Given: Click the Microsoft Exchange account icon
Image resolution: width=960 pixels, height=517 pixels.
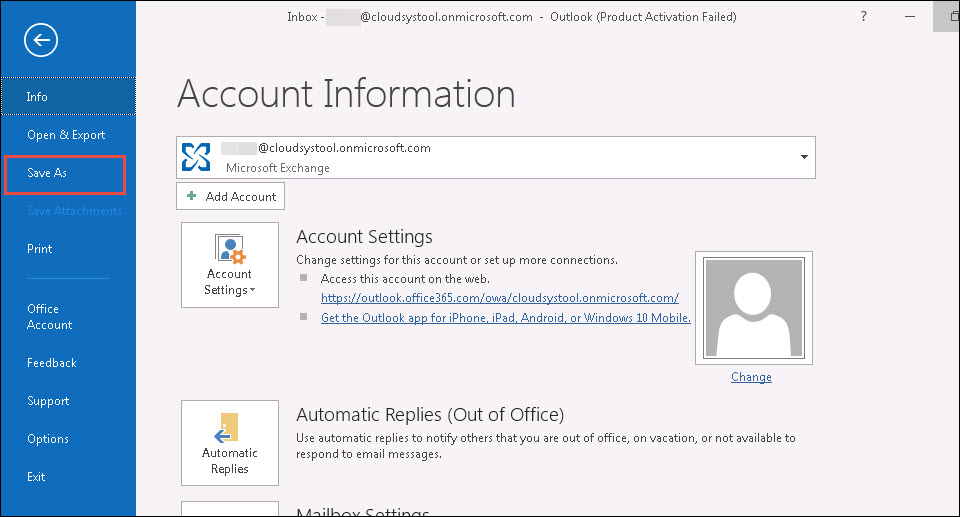Looking at the screenshot, I should 196,157.
